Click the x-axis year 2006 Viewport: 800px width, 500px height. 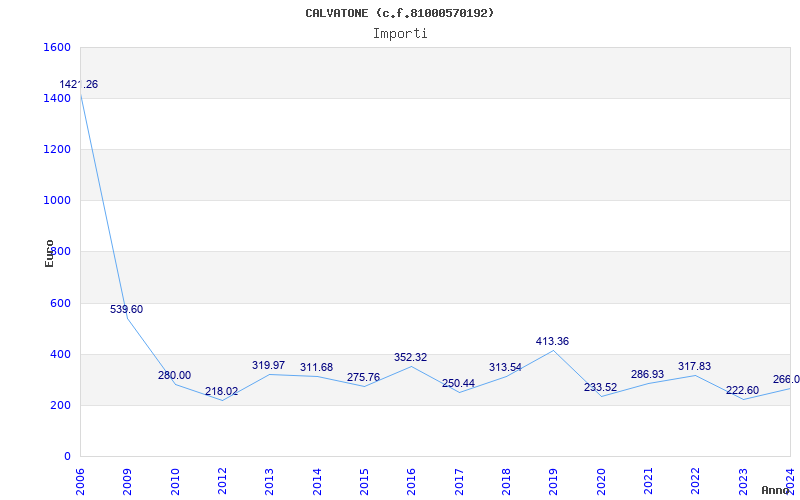point(80,482)
